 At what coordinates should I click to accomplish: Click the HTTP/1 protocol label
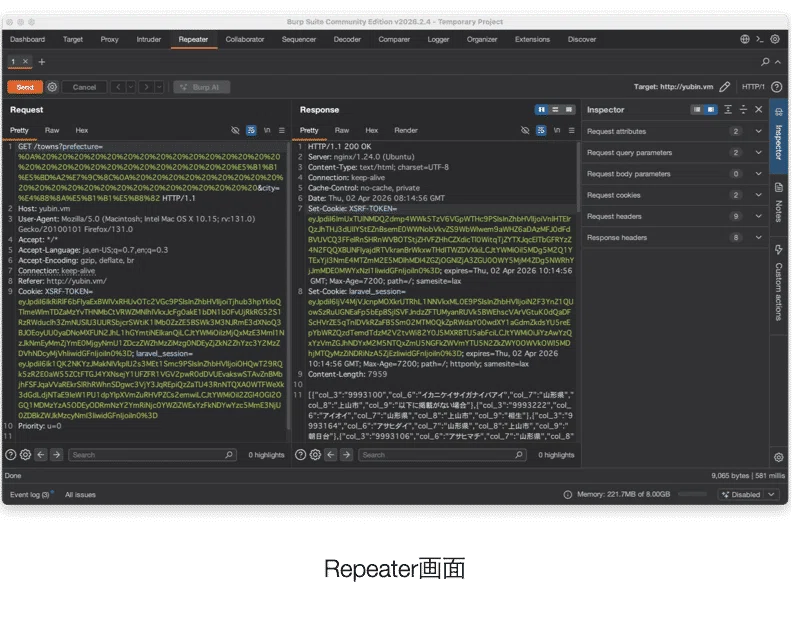(753, 87)
